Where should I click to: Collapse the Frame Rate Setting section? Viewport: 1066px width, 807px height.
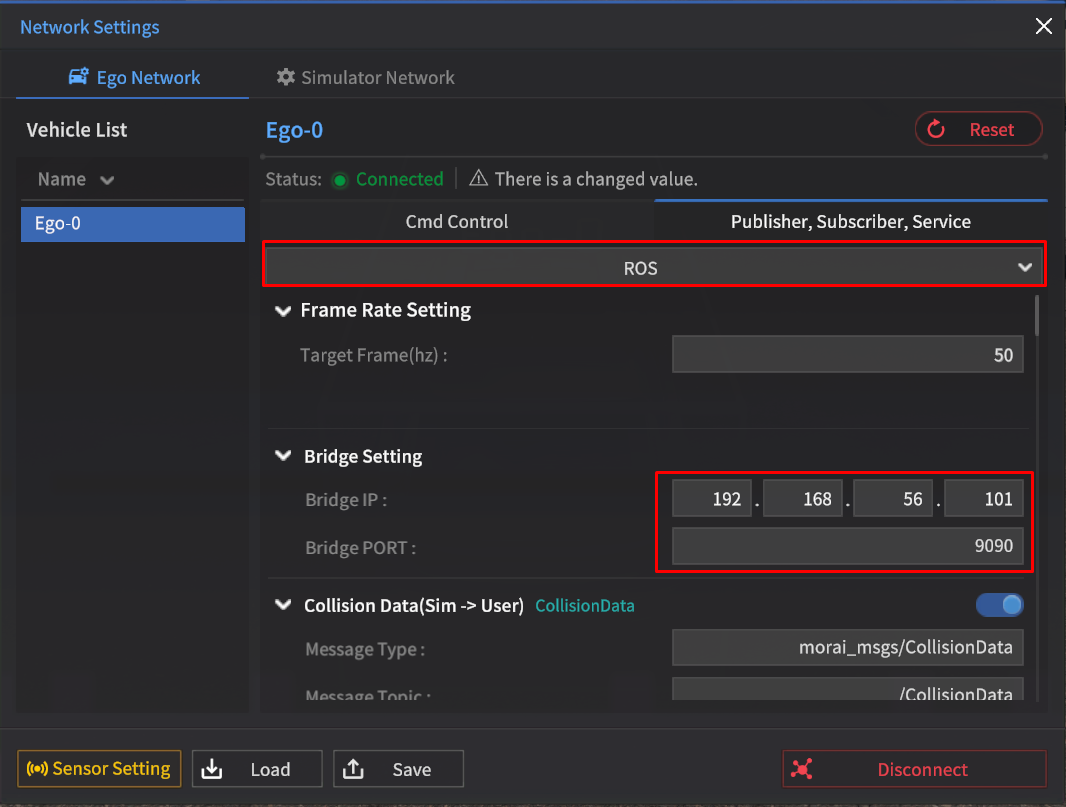tap(282, 311)
